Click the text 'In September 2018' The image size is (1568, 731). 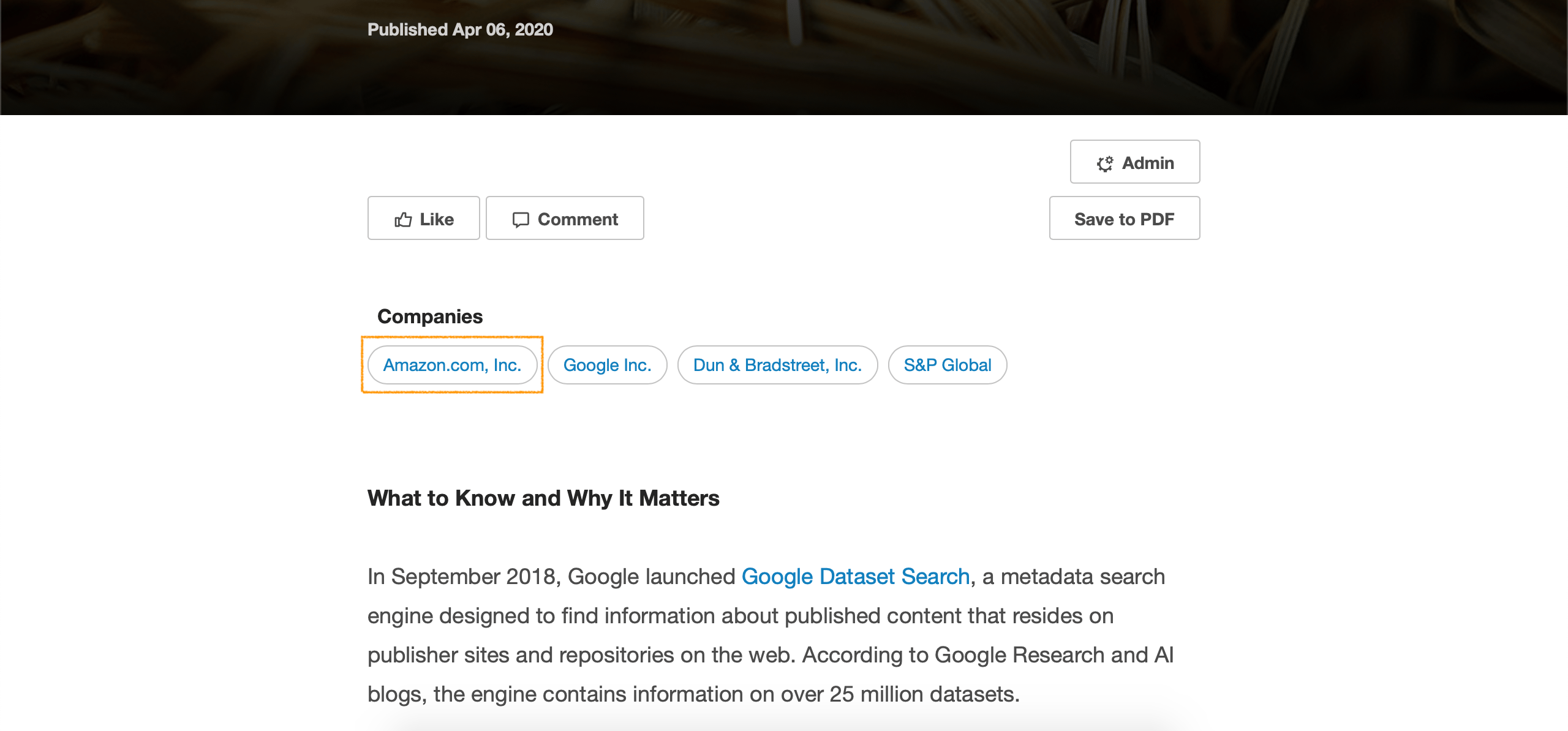461,577
